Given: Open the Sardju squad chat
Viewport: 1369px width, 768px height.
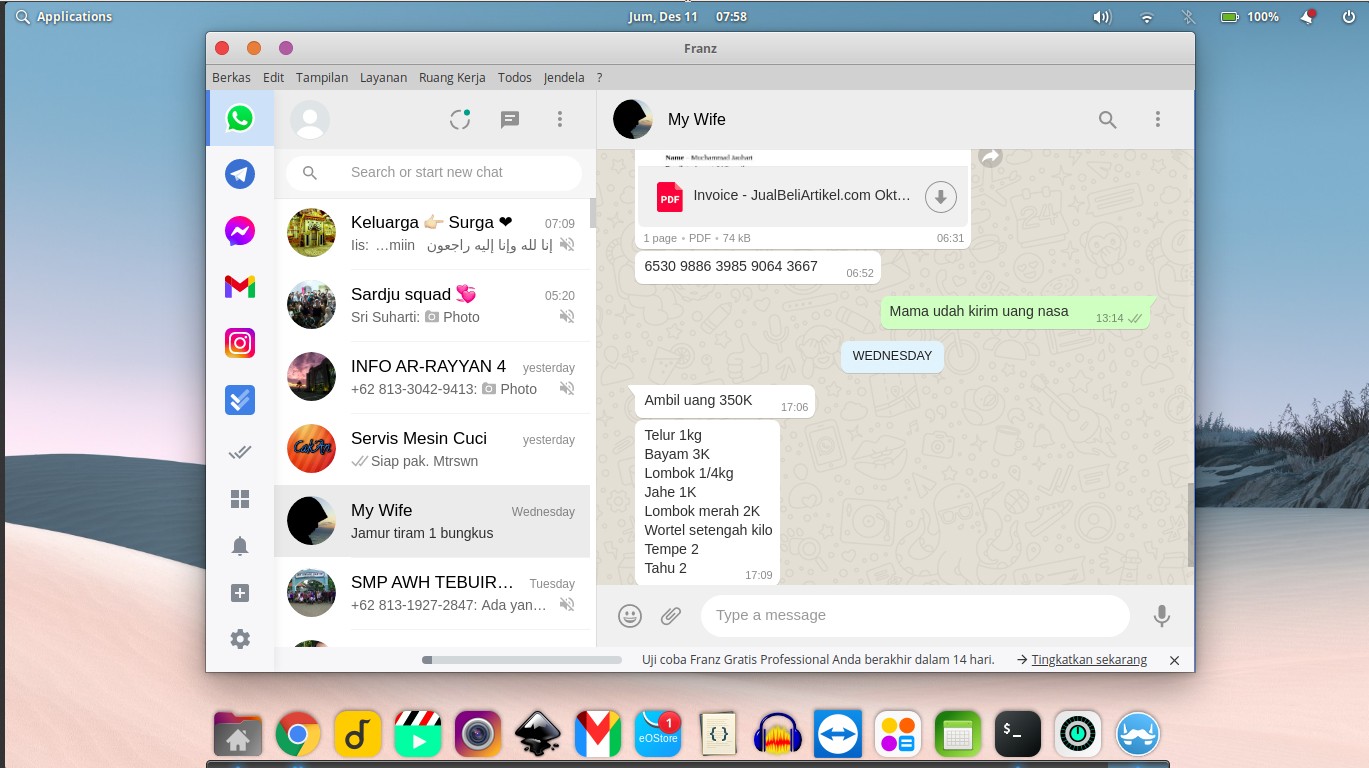Looking at the screenshot, I should 432,306.
